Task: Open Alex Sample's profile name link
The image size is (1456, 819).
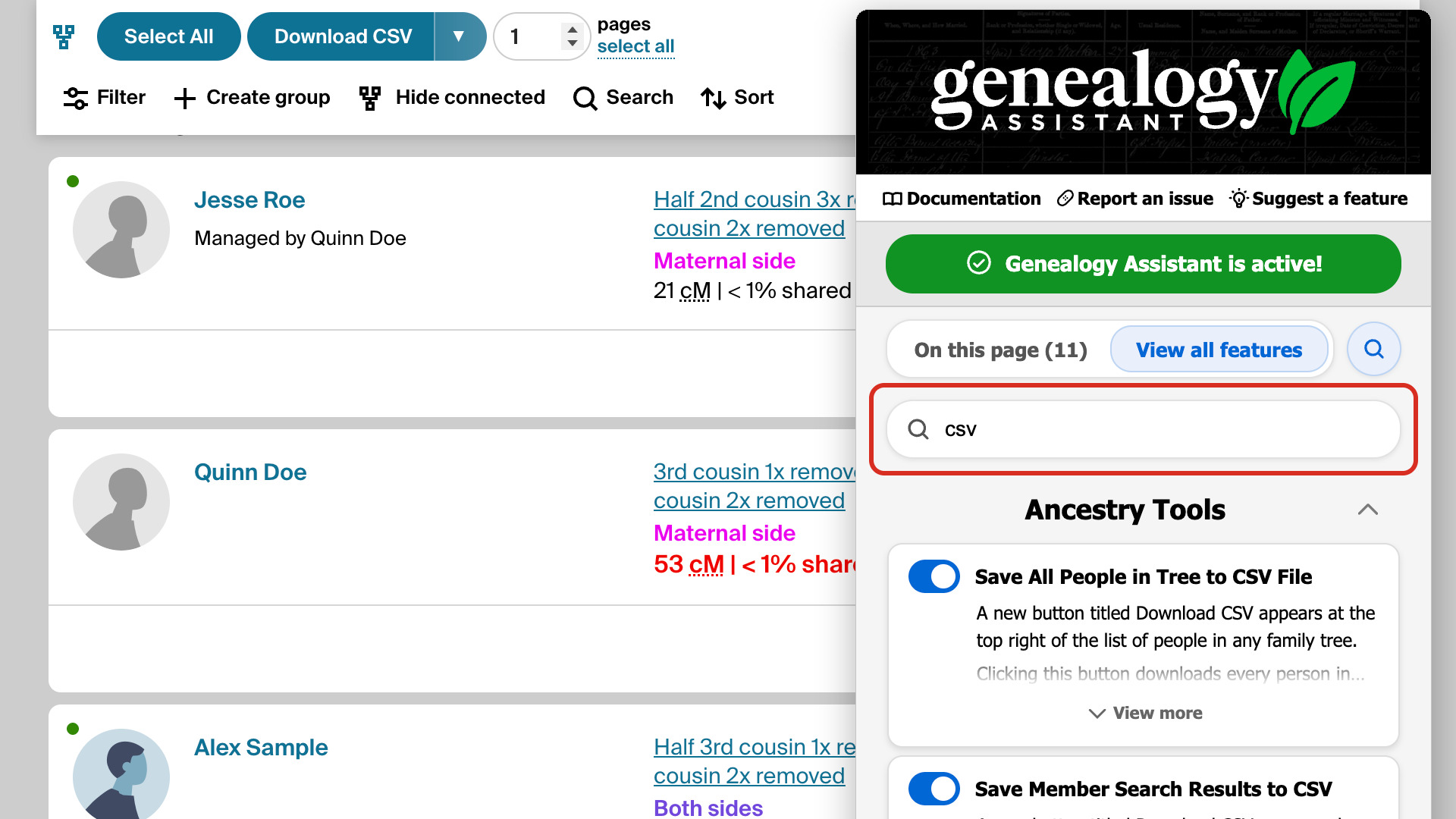Action: pyautogui.click(x=261, y=748)
